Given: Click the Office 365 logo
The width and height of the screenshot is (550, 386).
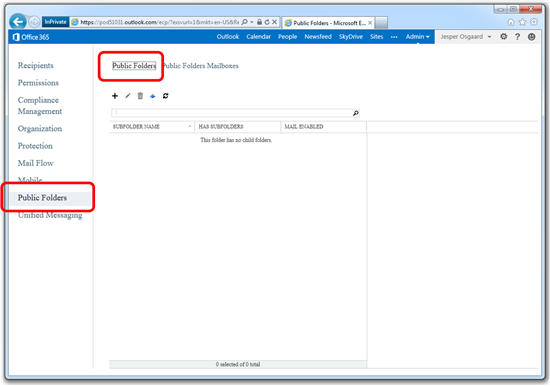Looking at the screenshot, I should [x=31, y=37].
